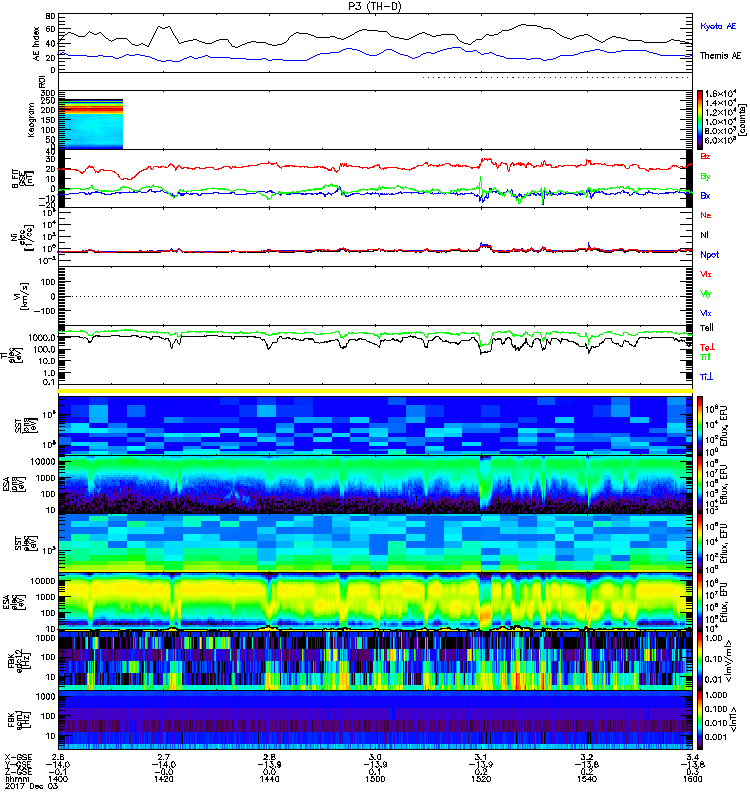Click the 1600 time tick label
The width and height of the screenshot is (750, 800).
[x=692, y=779]
